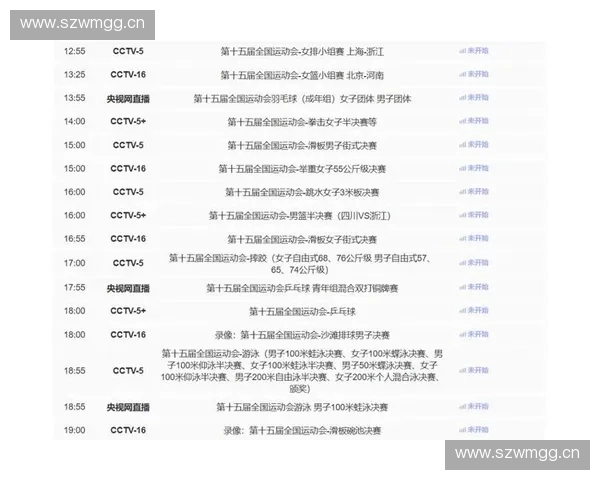The image size is (600, 480).
Task: Select program title 举重女子55公斤级决赛
Action: coord(302,169)
